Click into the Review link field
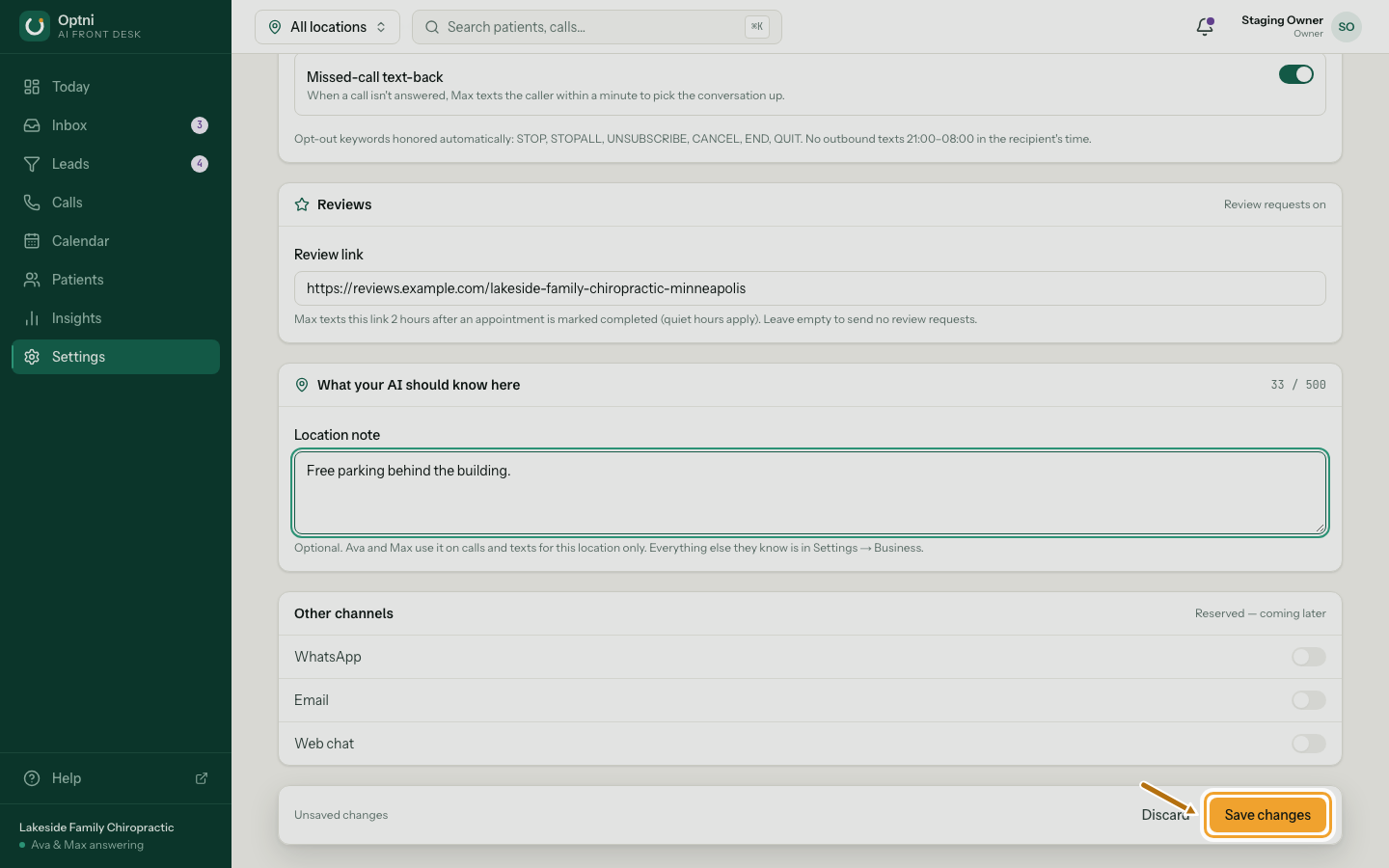 [x=810, y=288]
